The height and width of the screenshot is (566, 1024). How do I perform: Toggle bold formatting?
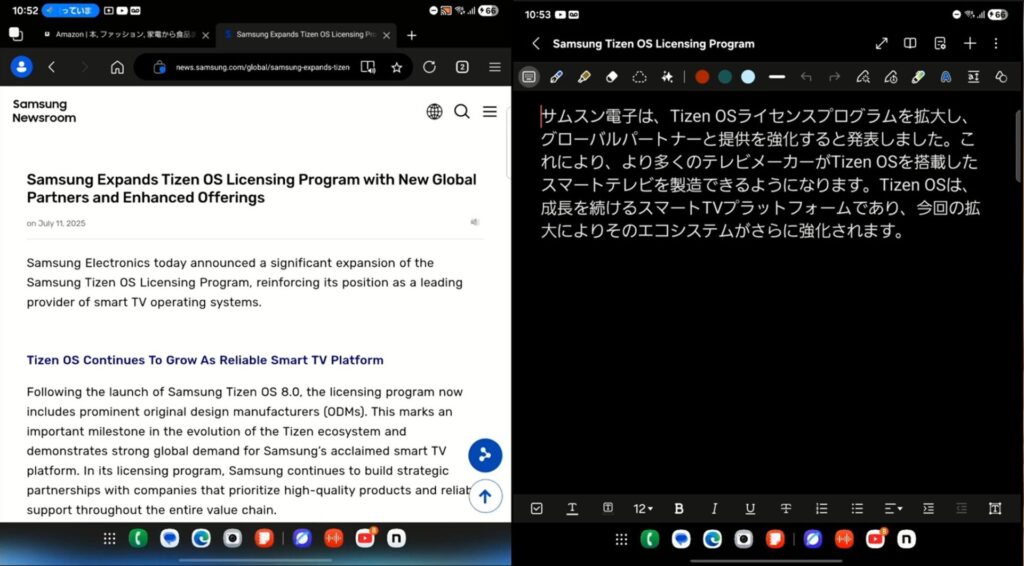click(679, 509)
